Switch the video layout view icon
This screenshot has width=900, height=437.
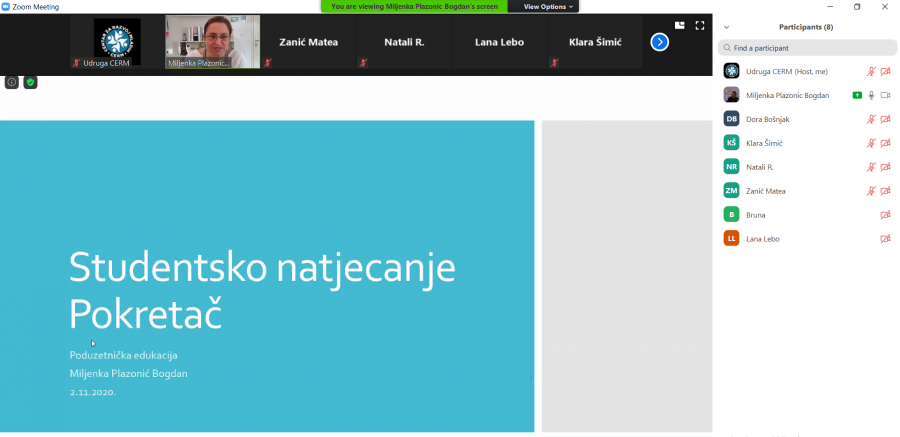click(680, 26)
